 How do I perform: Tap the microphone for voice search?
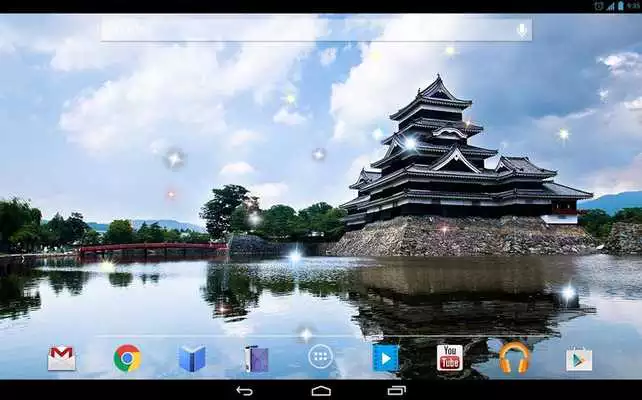coord(522,30)
